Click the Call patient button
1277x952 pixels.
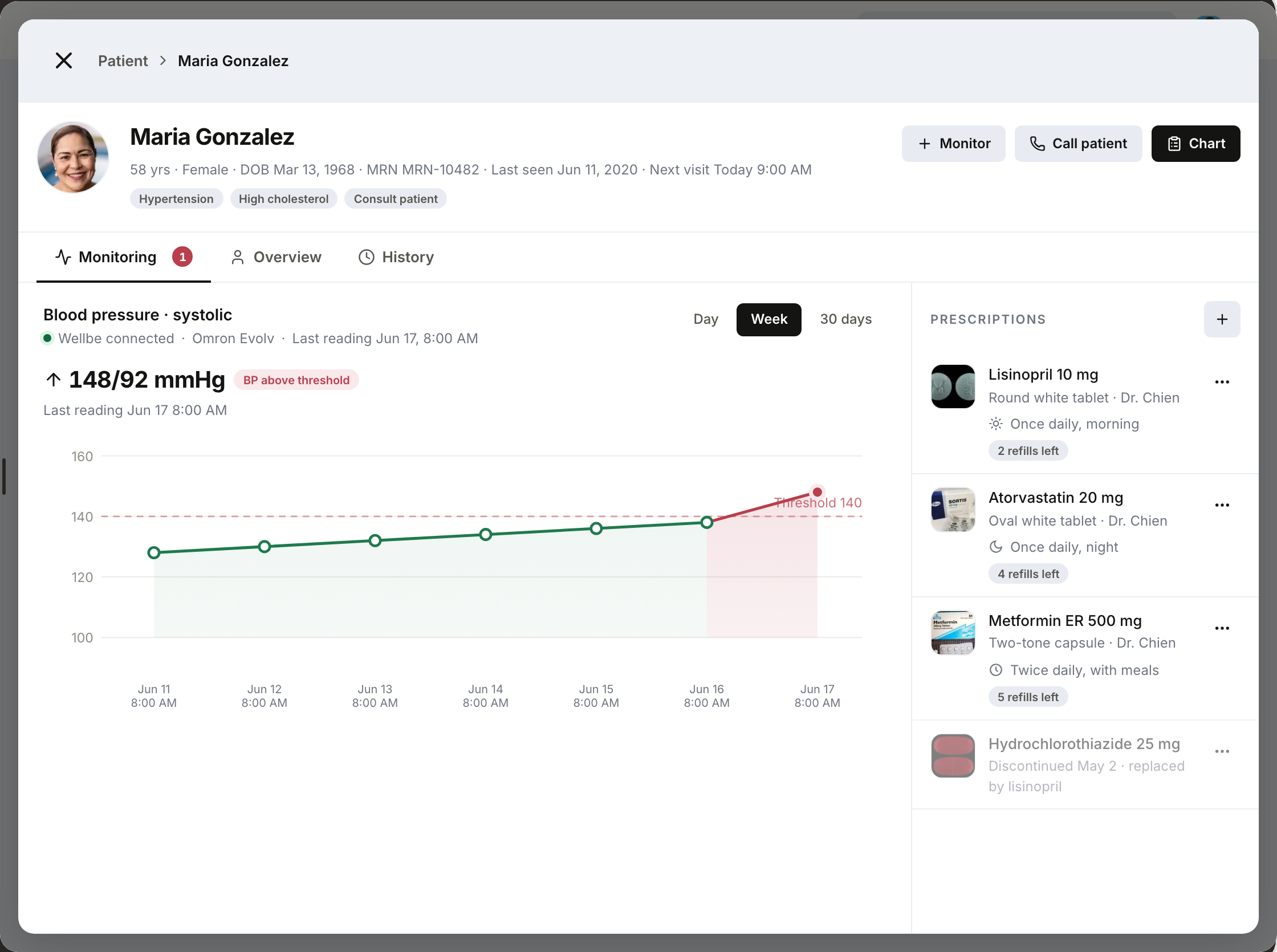pyautogui.click(x=1077, y=144)
